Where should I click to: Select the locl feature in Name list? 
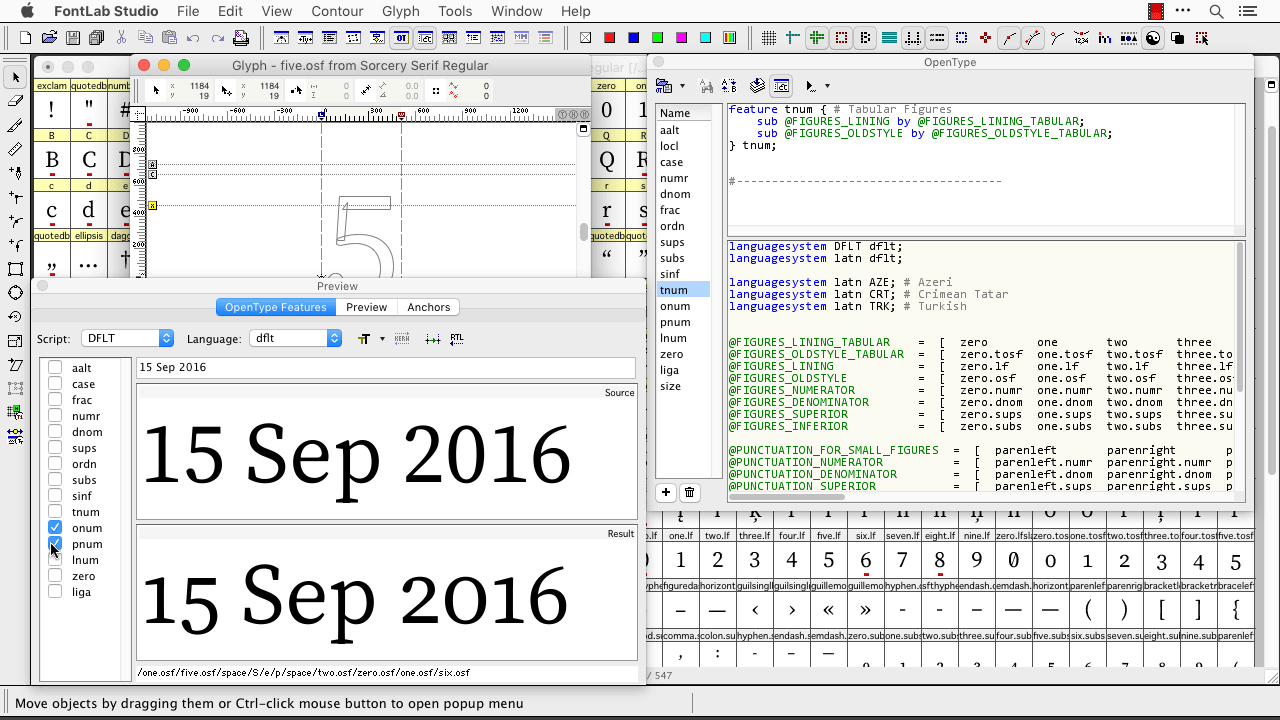click(683, 146)
